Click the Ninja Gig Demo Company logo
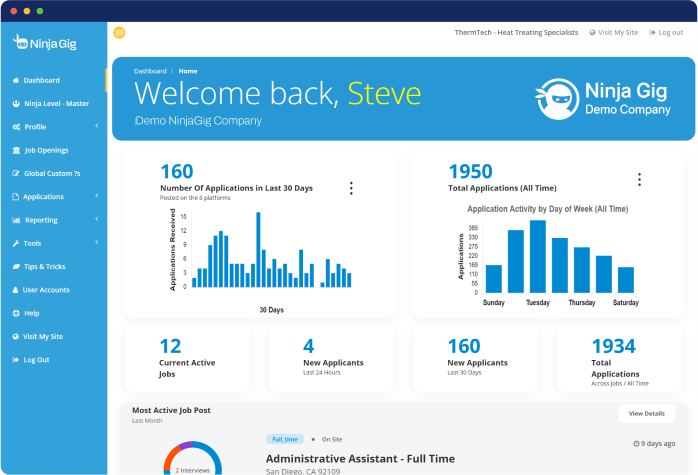 (603, 99)
